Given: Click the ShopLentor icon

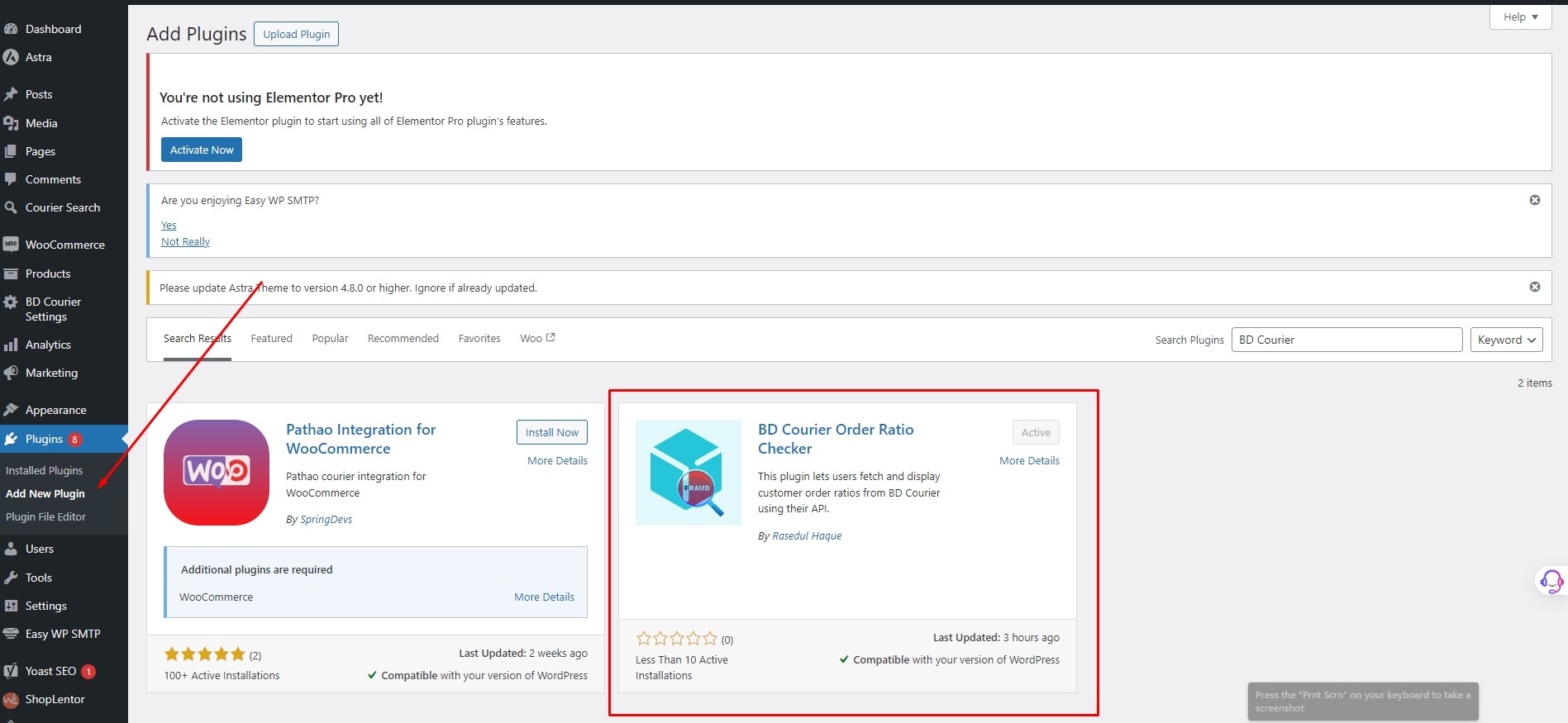Looking at the screenshot, I should 11,700.
